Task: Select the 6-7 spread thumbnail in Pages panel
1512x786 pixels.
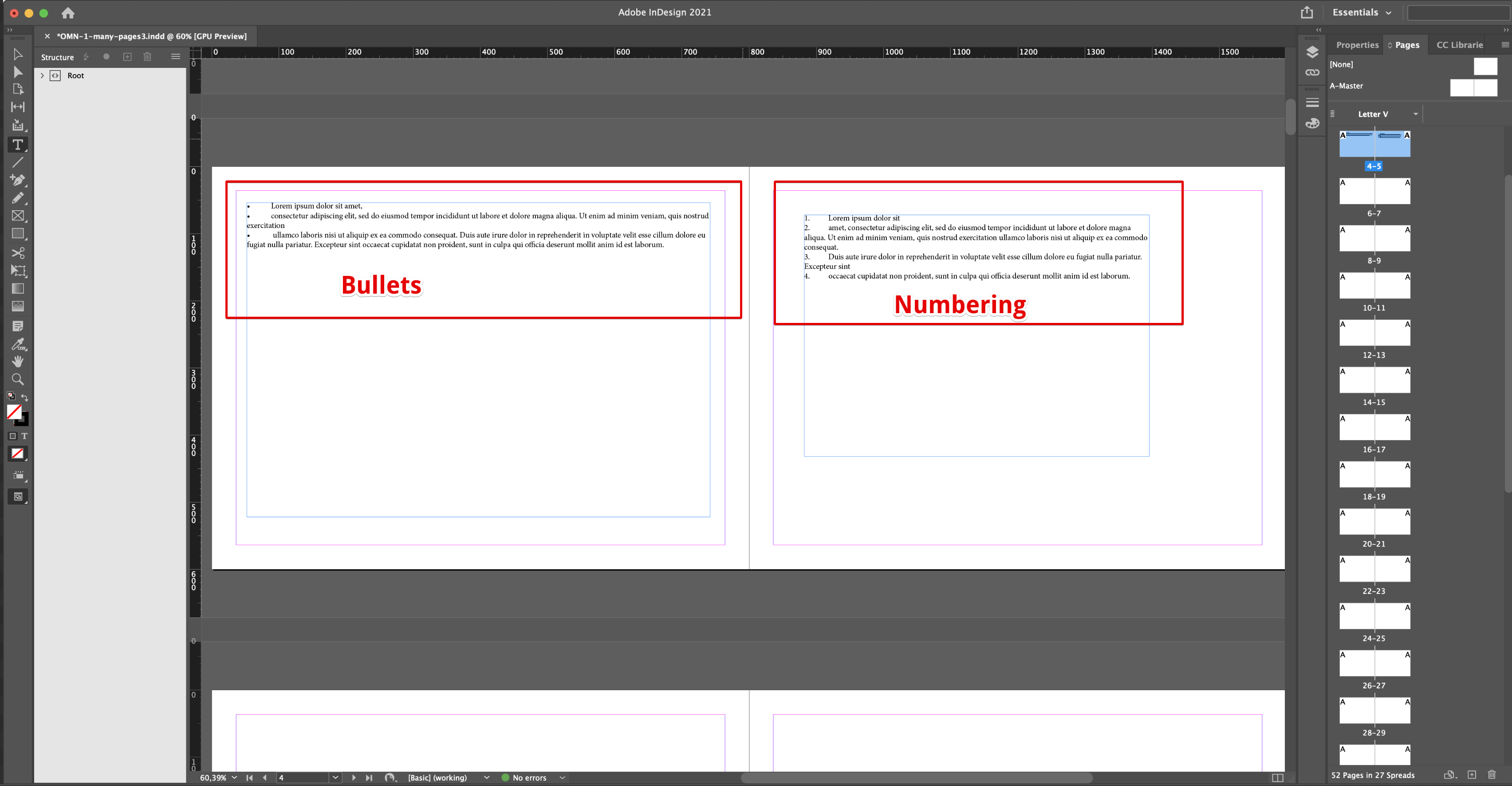Action: click(x=1374, y=191)
